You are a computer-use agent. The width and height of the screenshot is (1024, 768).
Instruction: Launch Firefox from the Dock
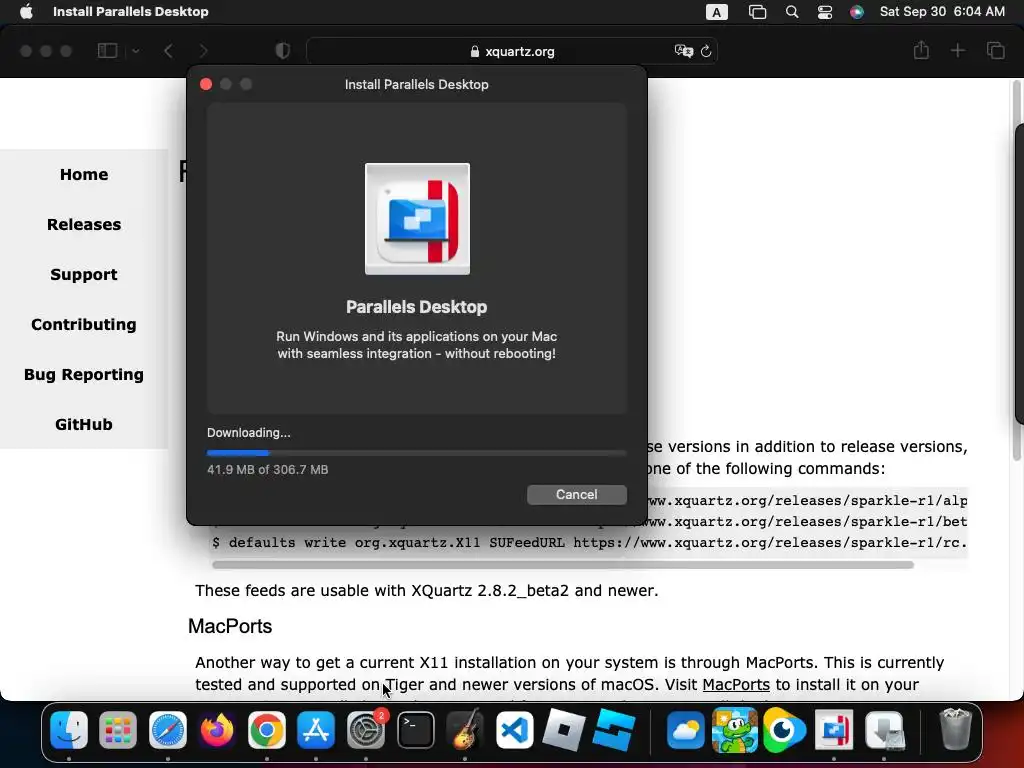point(217,729)
